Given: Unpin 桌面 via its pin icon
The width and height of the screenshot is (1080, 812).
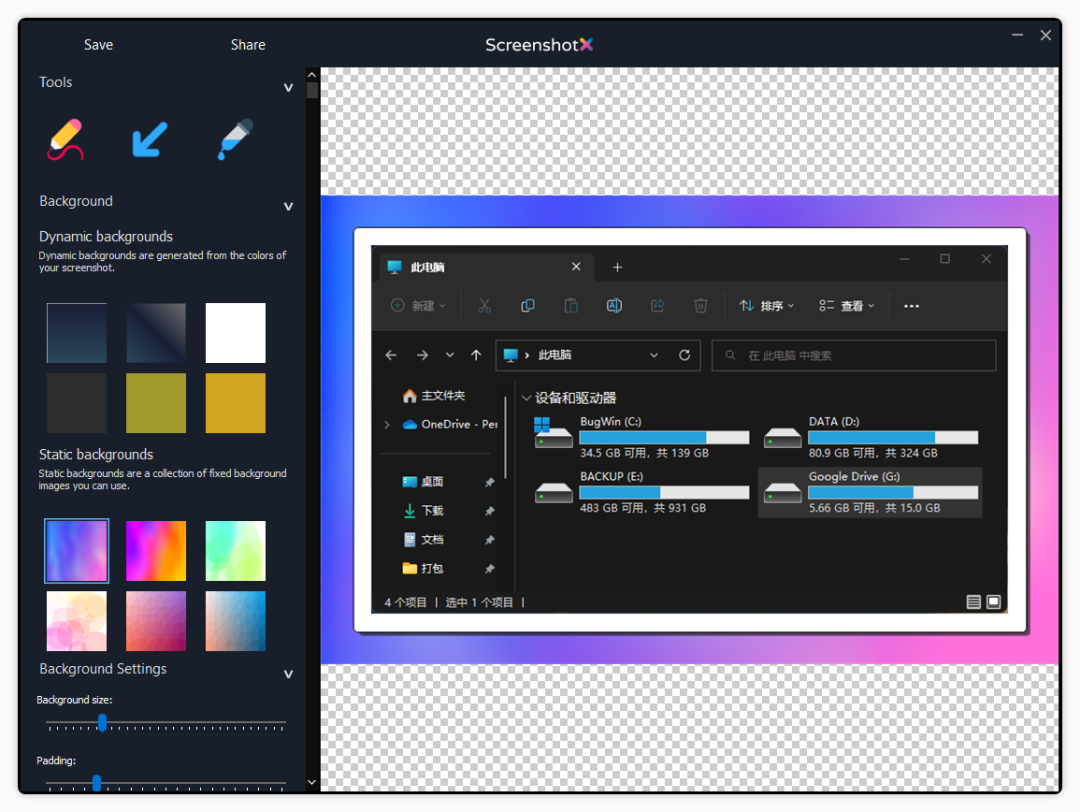Looking at the screenshot, I should pyautogui.click(x=490, y=482).
